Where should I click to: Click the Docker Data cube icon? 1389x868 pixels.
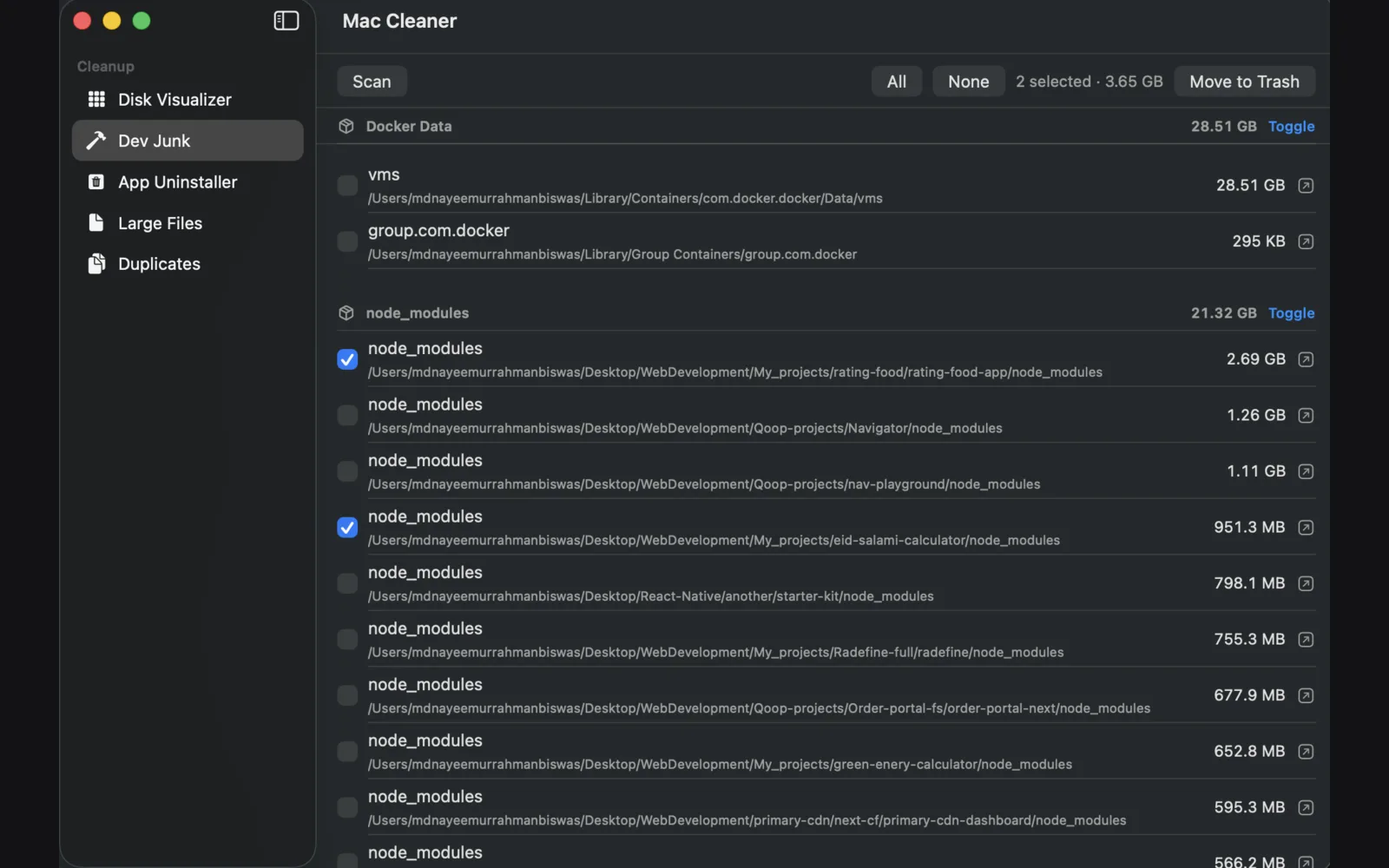click(346, 127)
